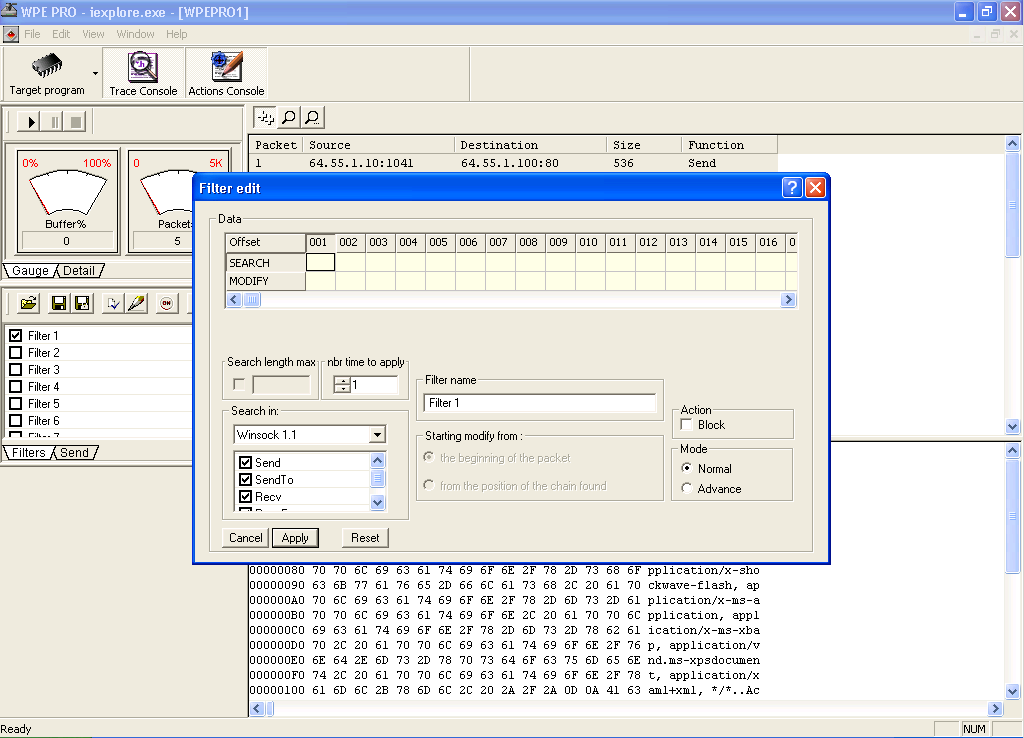Click the nbr time to apply field

click(374, 385)
